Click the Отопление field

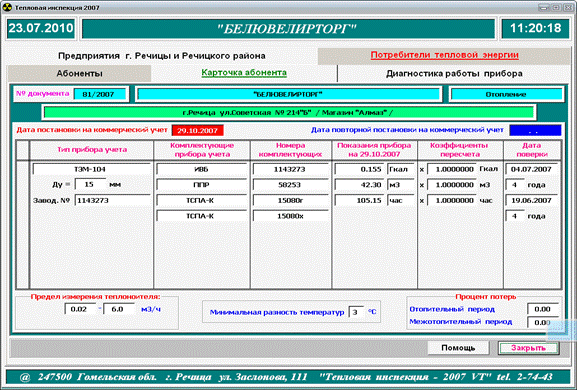coord(506,94)
